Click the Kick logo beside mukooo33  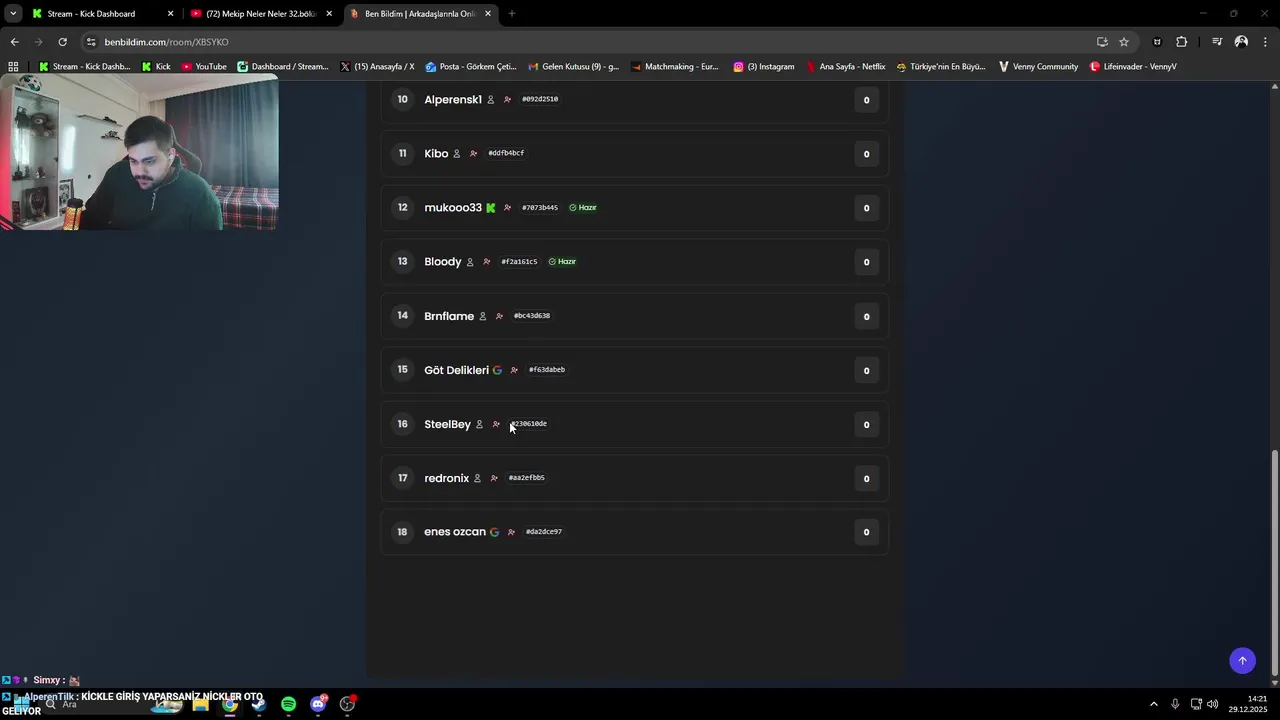coord(490,208)
